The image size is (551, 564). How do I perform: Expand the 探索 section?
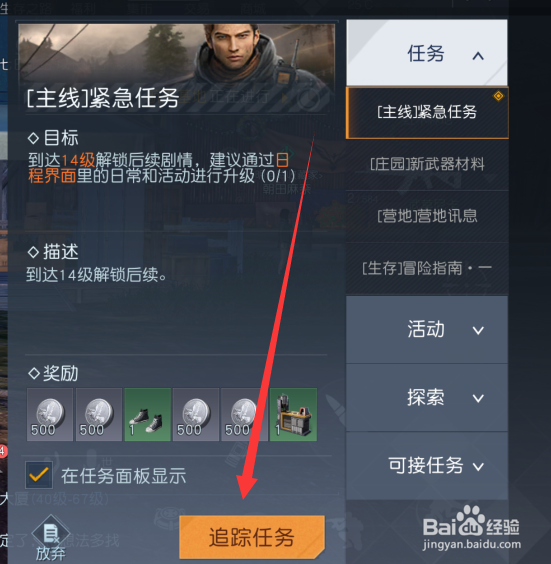coord(427,398)
